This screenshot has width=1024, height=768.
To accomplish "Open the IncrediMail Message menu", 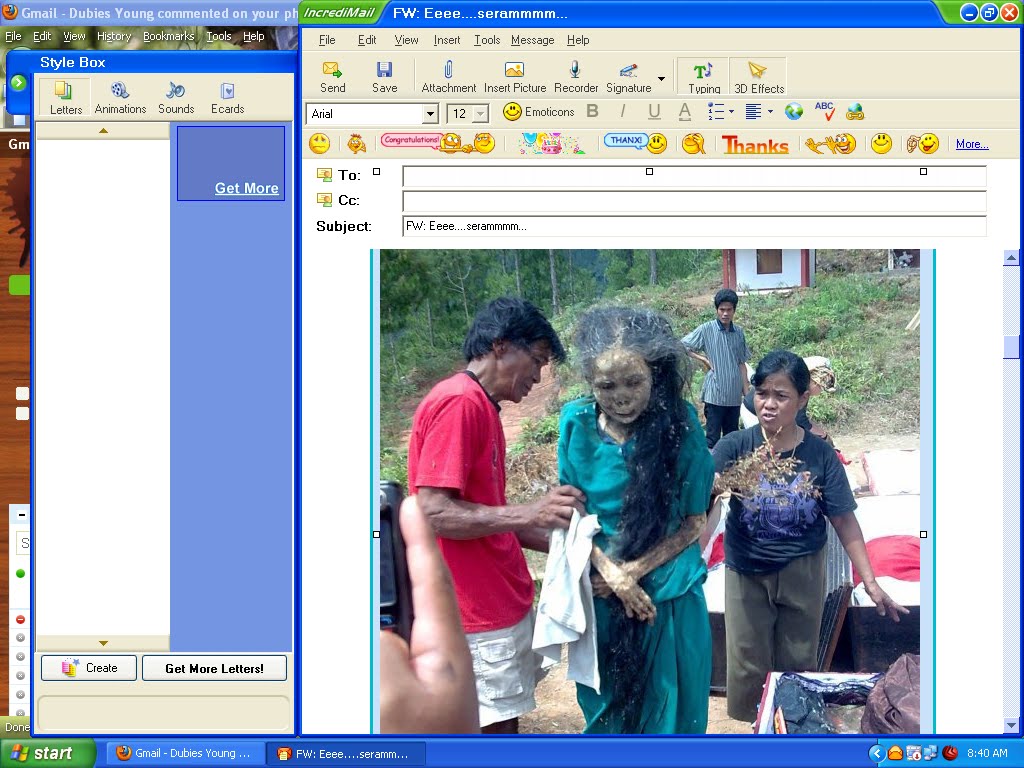I will point(532,40).
